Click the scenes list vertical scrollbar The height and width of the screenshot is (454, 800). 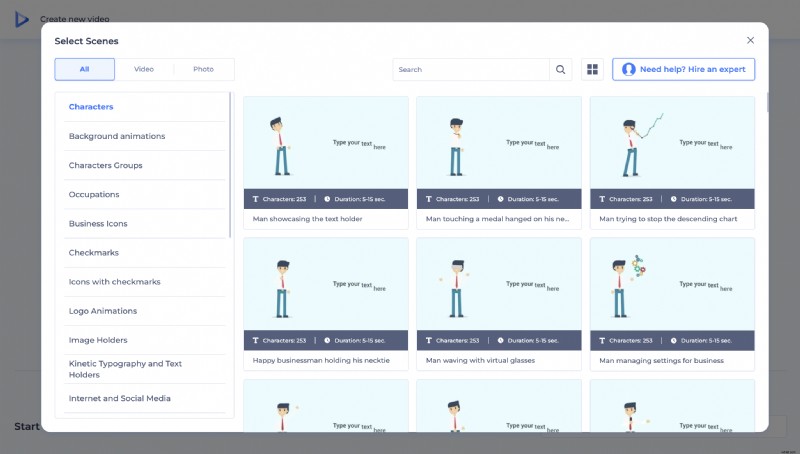click(x=768, y=102)
